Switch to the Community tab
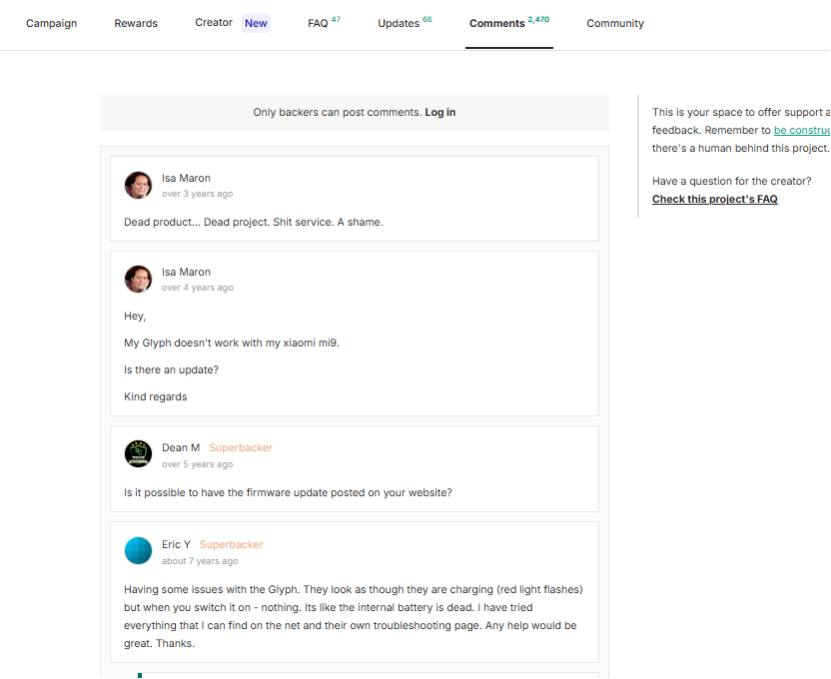The image size is (831, 679). click(615, 23)
